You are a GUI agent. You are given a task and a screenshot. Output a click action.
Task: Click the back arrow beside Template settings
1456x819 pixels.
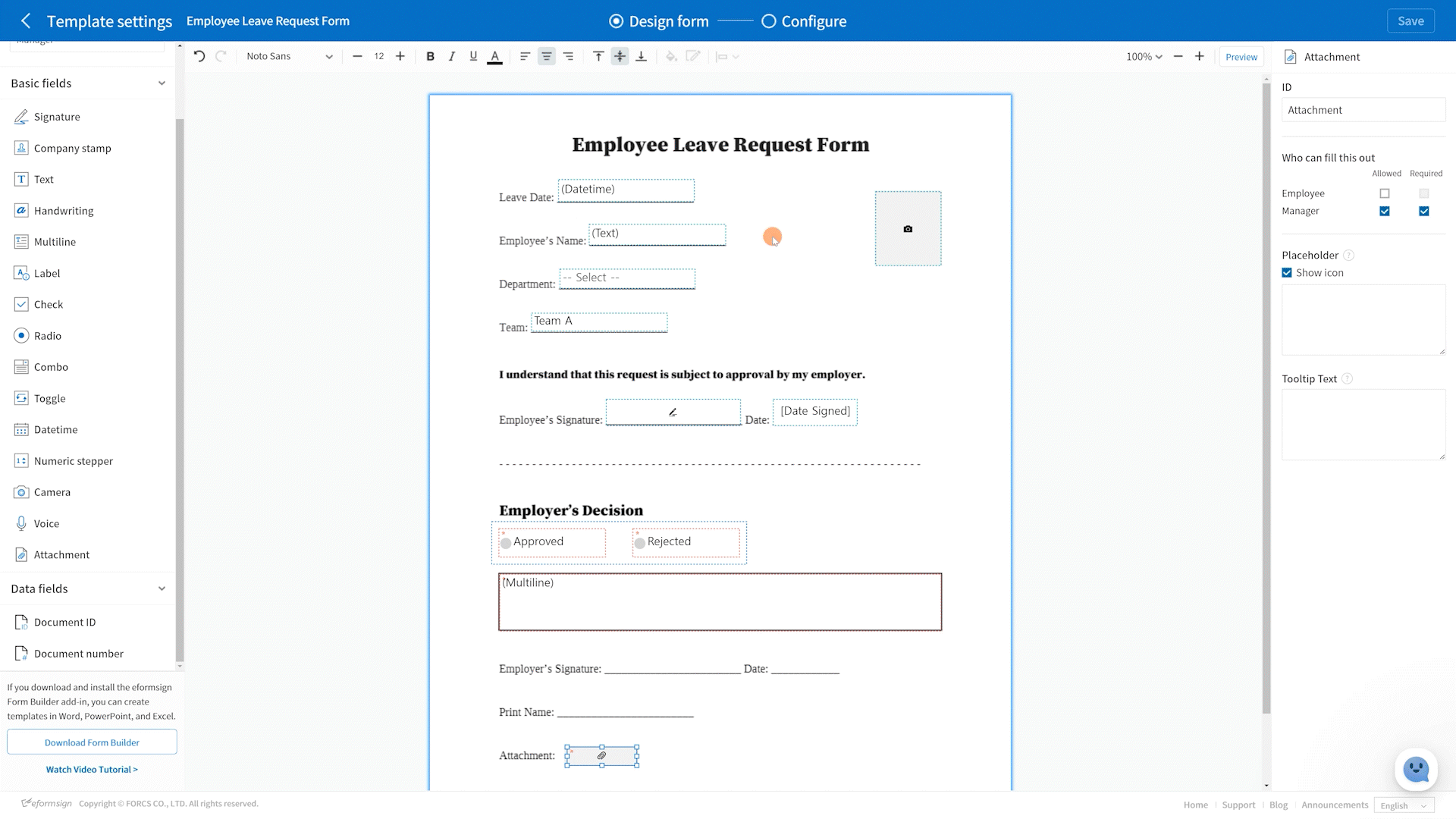click(26, 21)
